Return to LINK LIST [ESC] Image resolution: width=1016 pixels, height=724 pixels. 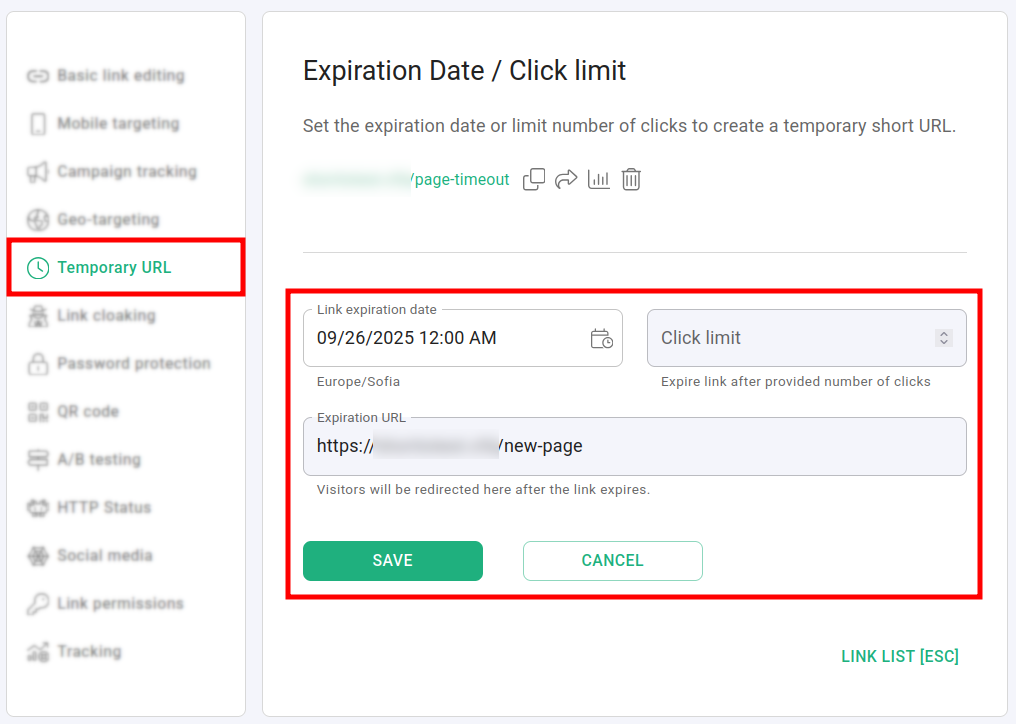(x=899, y=657)
